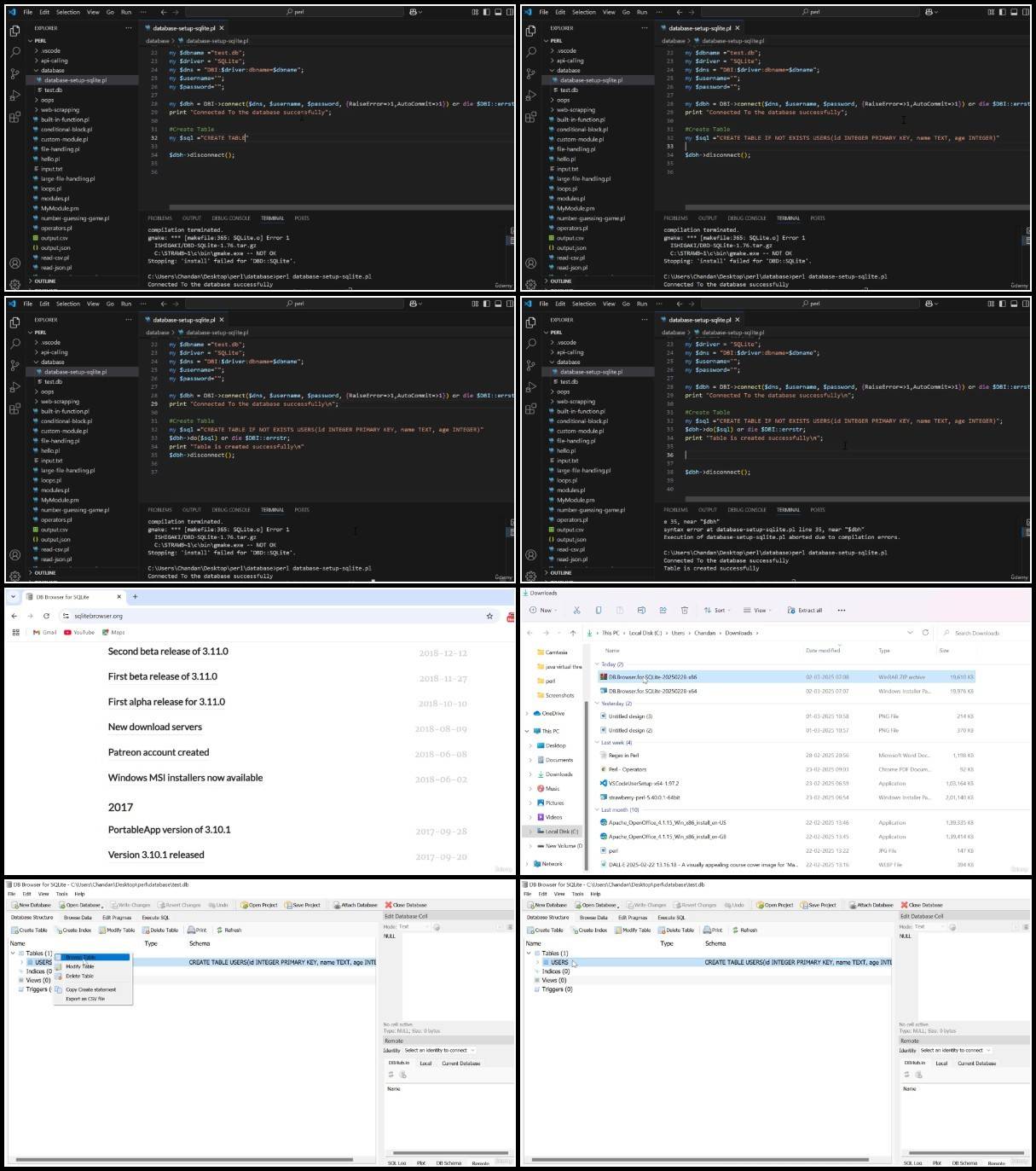Click Attach Database in DB Browser without context menu
This screenshot has width=1036, height=1171.
[x=871, y=905]
